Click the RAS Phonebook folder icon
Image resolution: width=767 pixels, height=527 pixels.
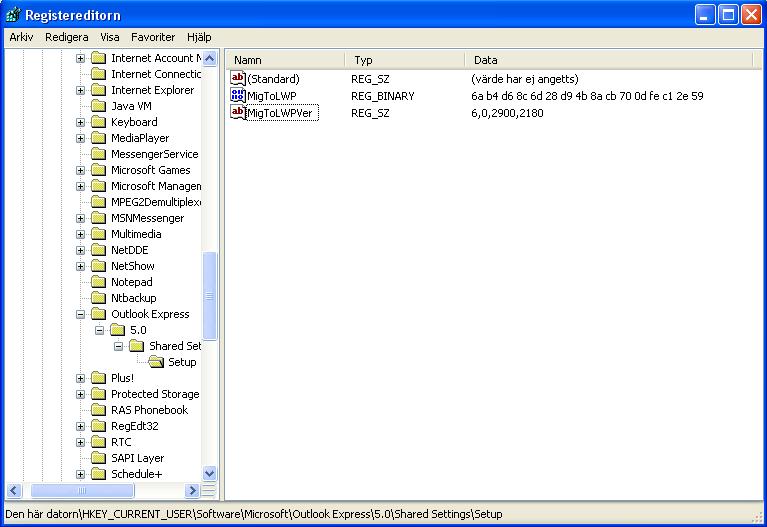98,410
